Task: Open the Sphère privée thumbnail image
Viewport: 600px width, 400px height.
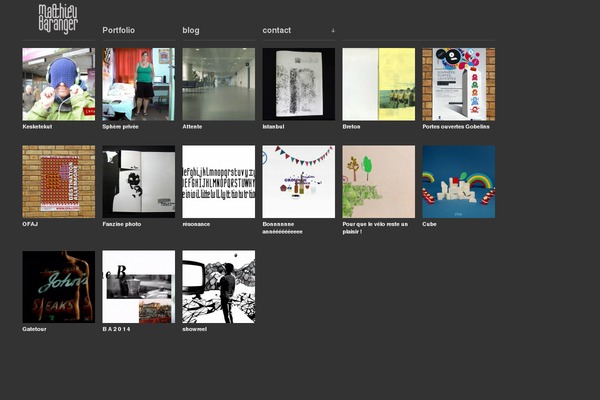Action: click(x=139, y=84)
